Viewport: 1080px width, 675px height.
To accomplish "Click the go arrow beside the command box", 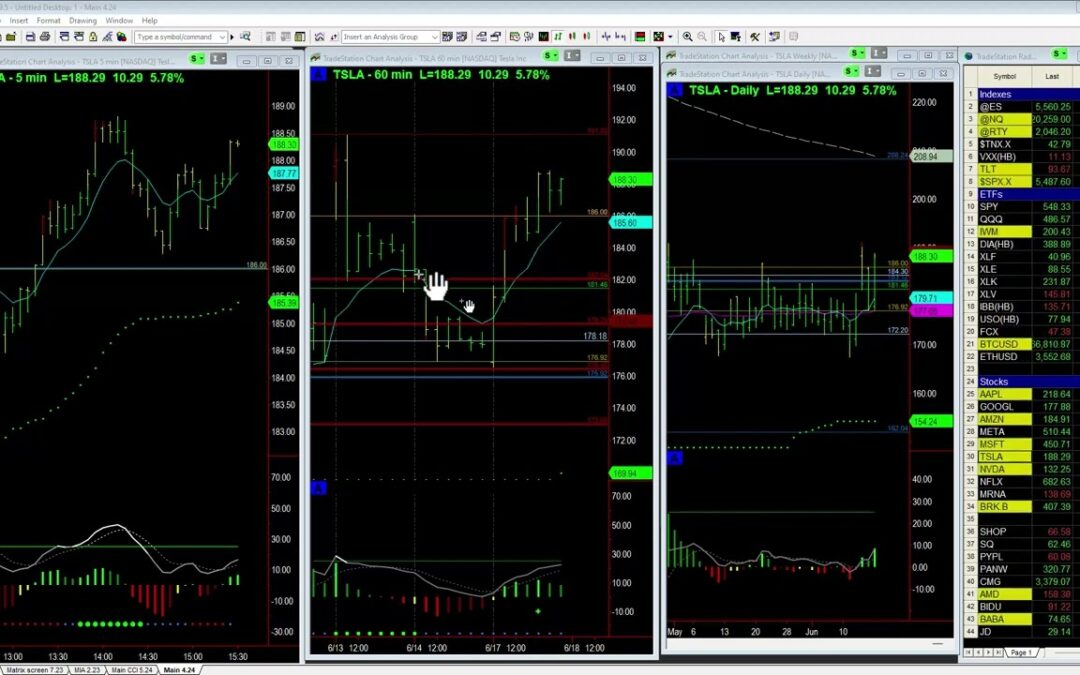I will point(232,37).
